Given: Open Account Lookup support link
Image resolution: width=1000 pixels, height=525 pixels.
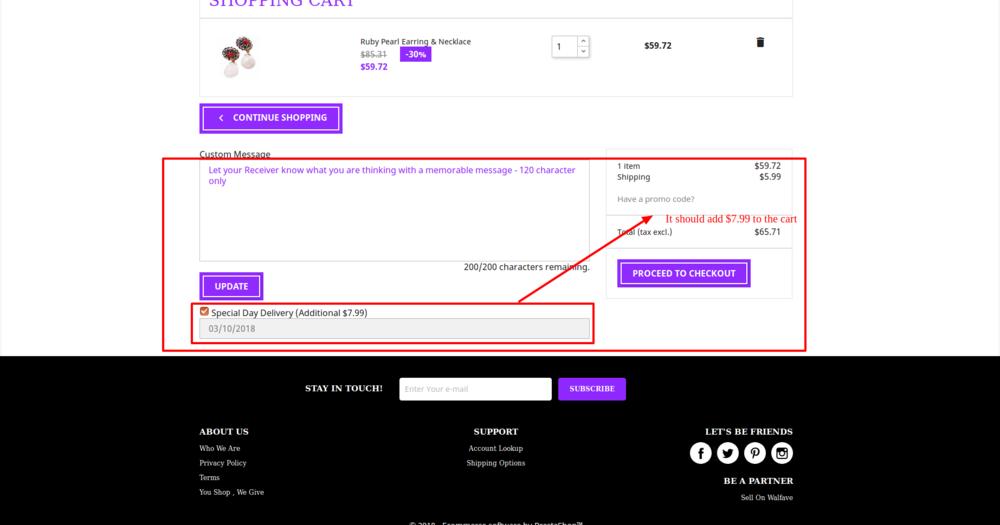Looking at the screenshot, I should (x=496, y=448).
